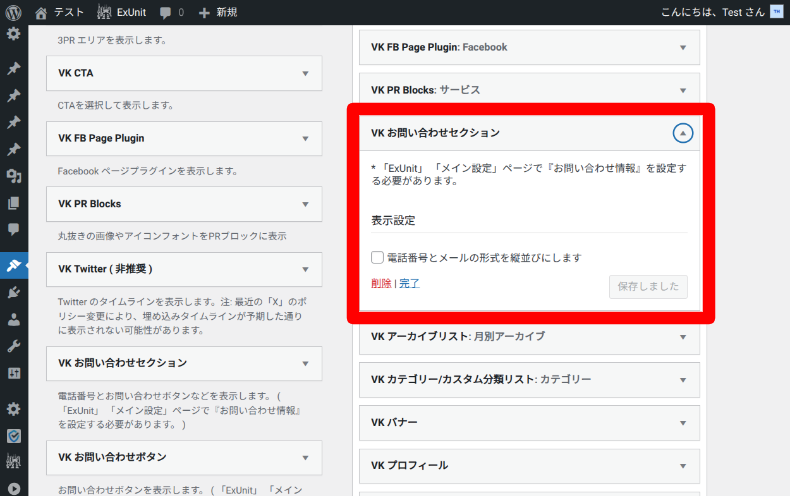Click 丸抜きの画像やアイコンフォント description text
Viewport: 790px width, 496px height.
click(x=172, y=236)
